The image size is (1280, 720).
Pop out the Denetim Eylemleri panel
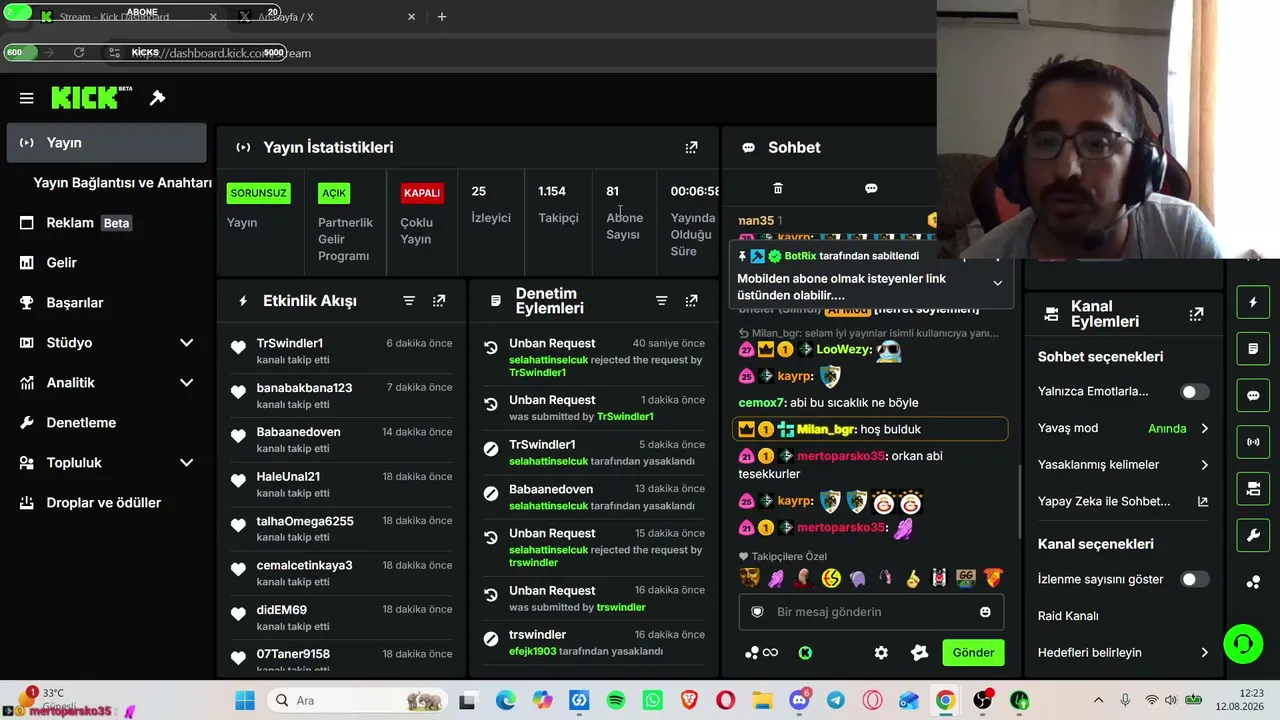coord(691,301)
